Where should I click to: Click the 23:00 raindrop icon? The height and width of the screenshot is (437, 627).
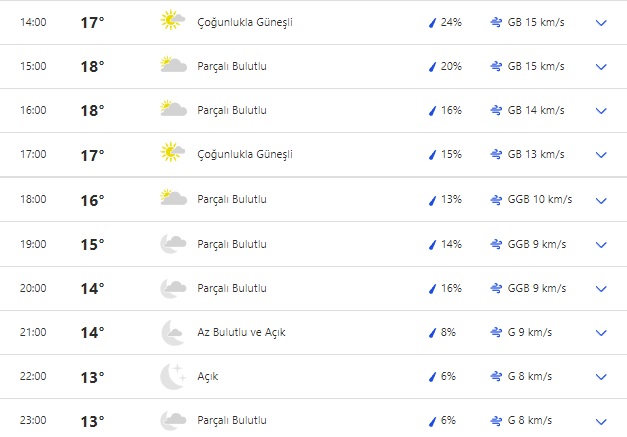(432, 421)
